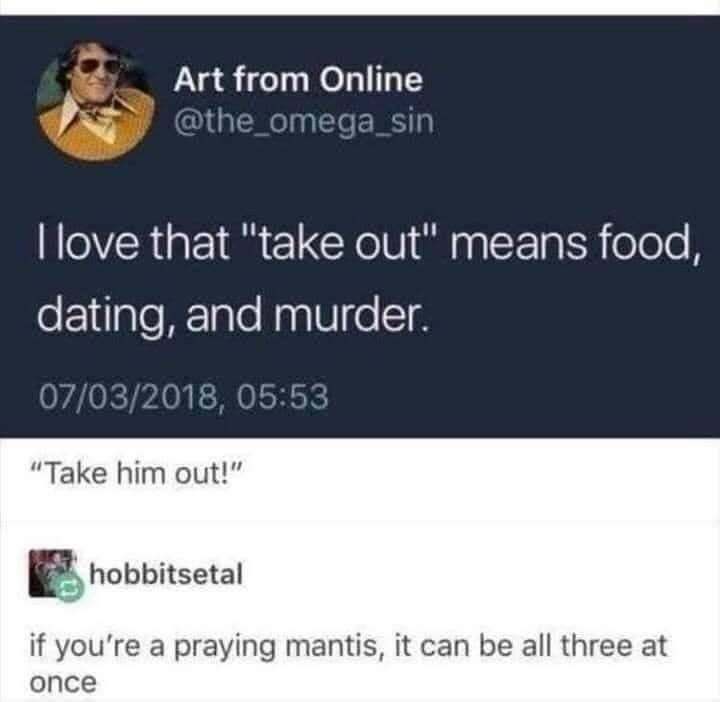
Task: Open the Art from Online profile picture
Action: 97,99
